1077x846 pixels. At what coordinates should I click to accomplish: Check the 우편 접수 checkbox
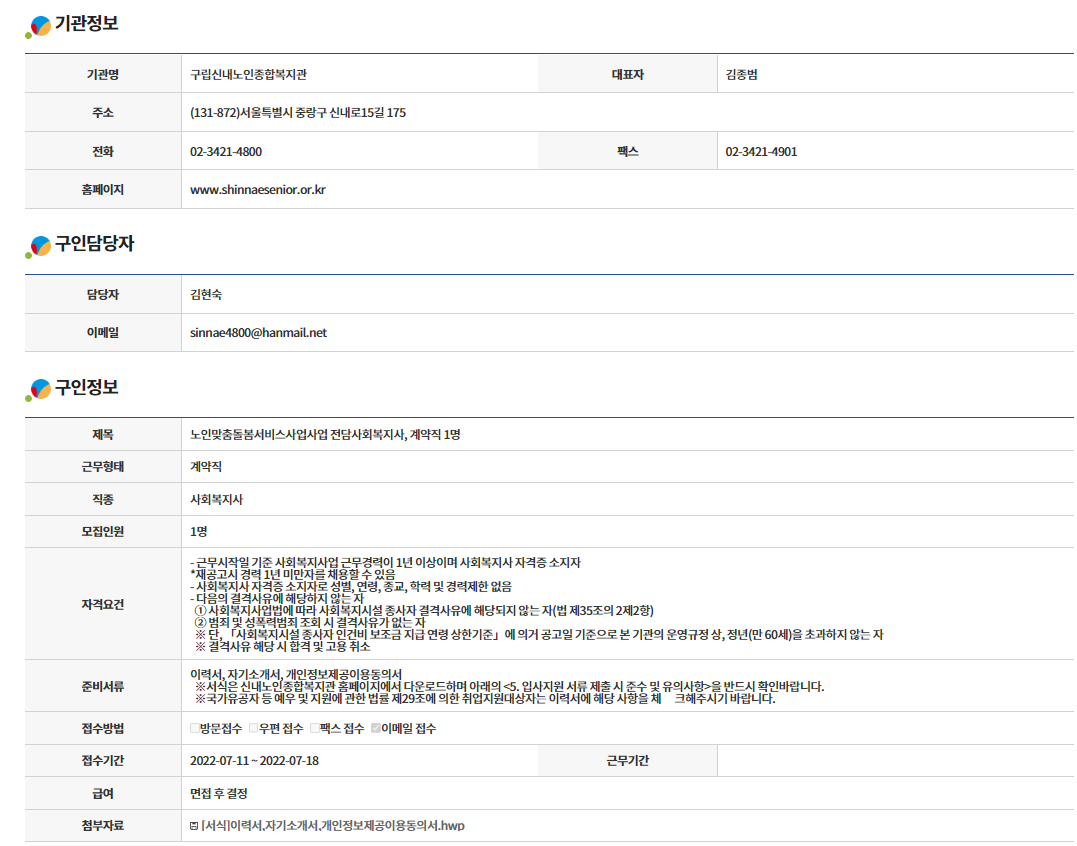click(253, 729)
